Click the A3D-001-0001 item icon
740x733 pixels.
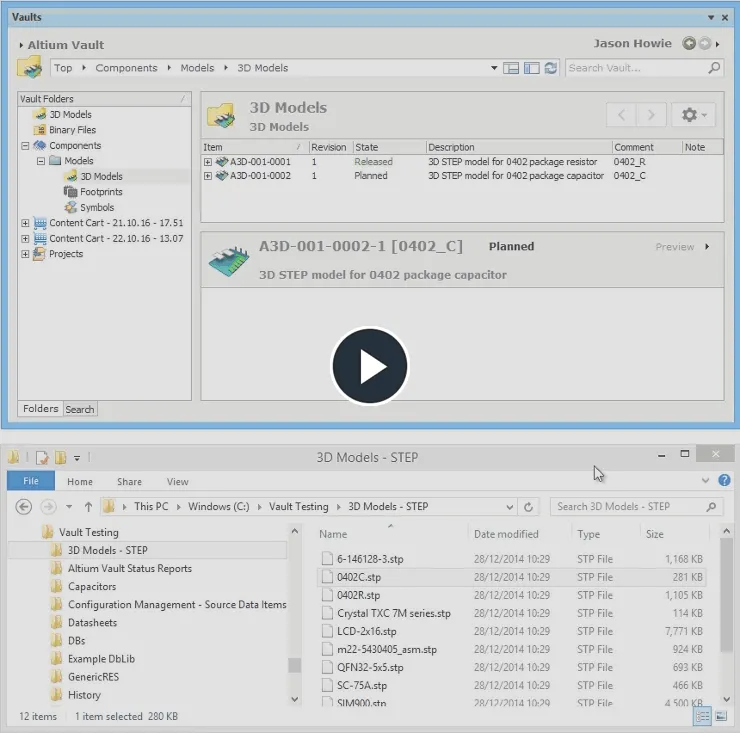(x=221, y=162)
